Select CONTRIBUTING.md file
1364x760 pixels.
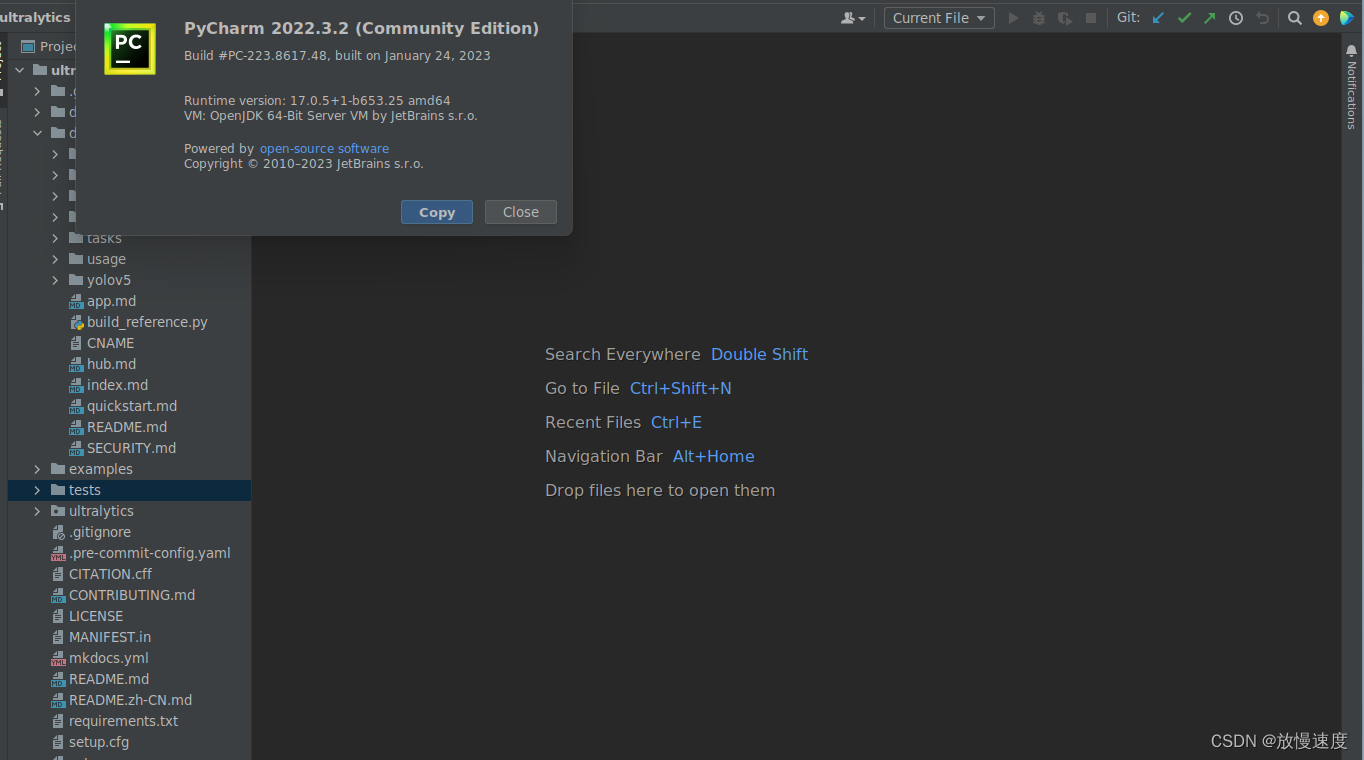pos(132,595)
